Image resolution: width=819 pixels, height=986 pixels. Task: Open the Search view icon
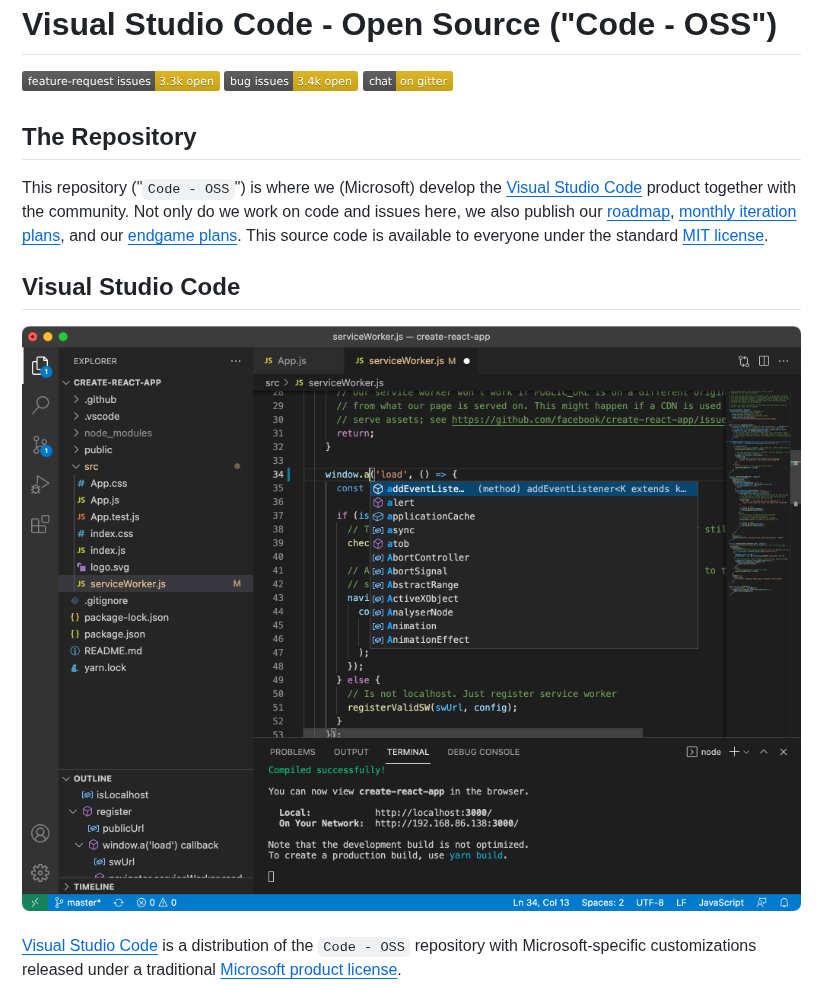tap(40, 404)
